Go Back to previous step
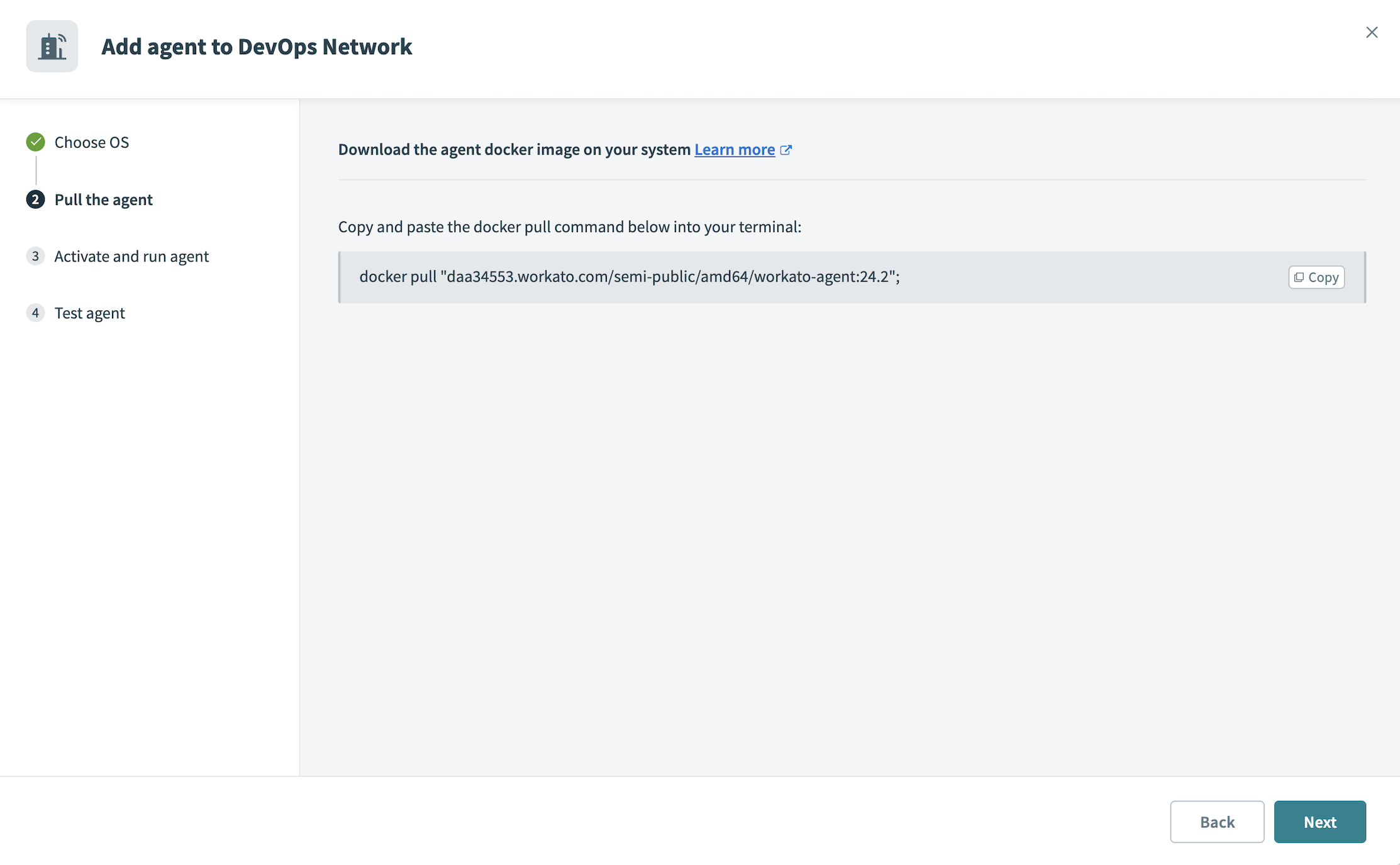 (x=1216, y=822)
